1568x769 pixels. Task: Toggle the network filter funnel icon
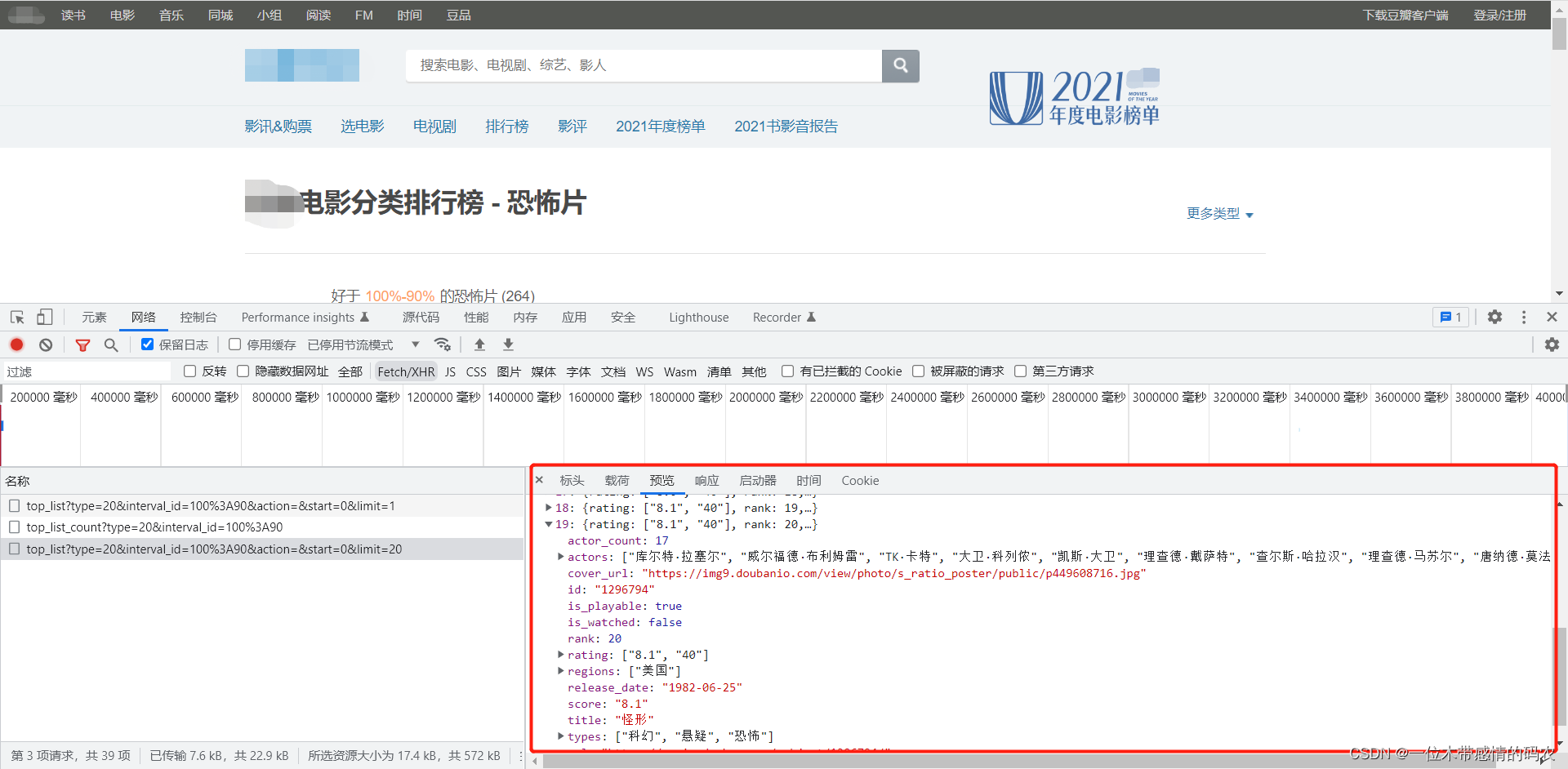point(82,345)
